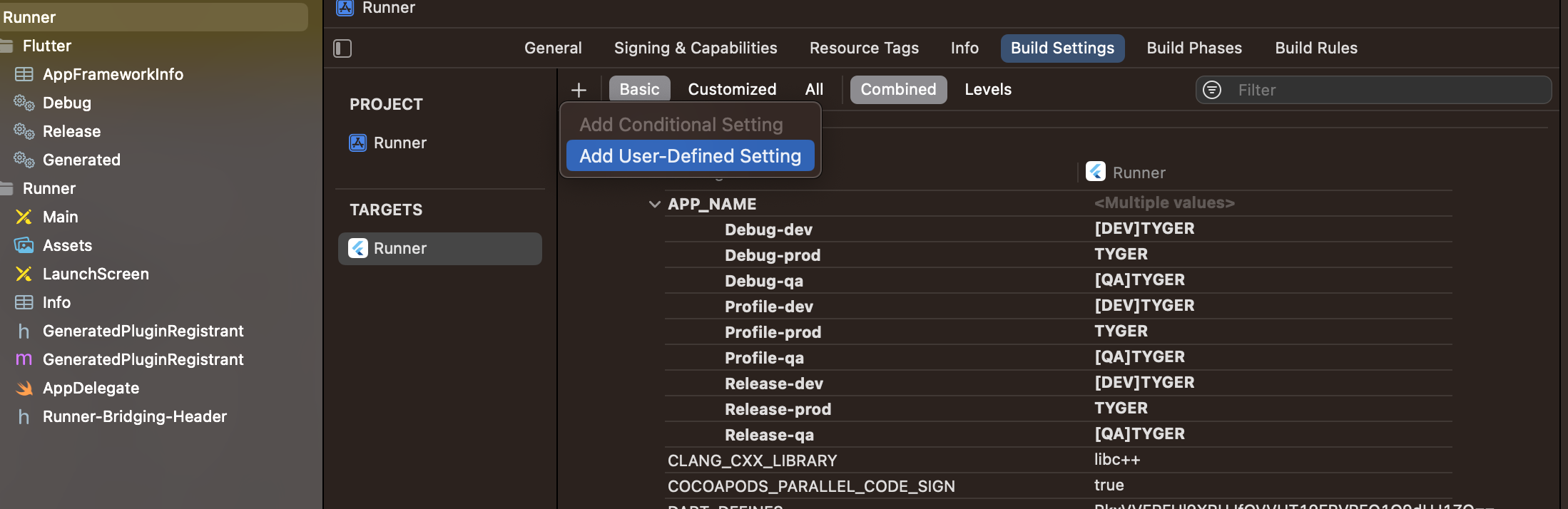The height and width of the screenshot is (509, 1568).
Task: Click the GeneratedPluginRegistrant header file icon
Action: coord(24,331)
